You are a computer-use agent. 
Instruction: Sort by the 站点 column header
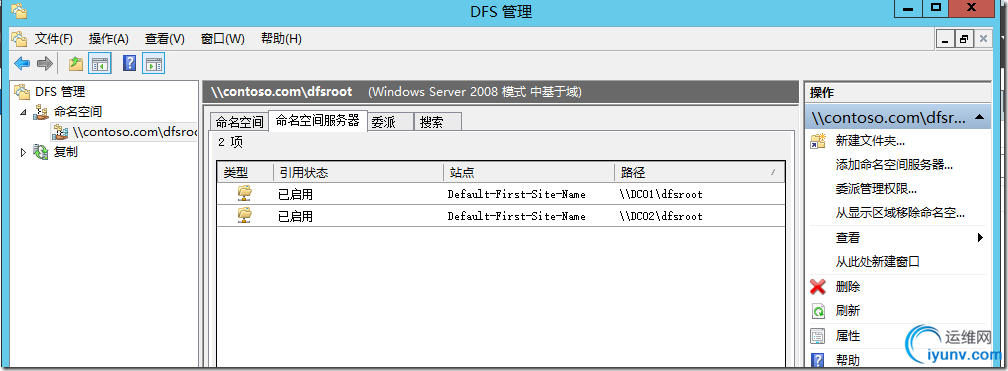[x=528, y=172]
